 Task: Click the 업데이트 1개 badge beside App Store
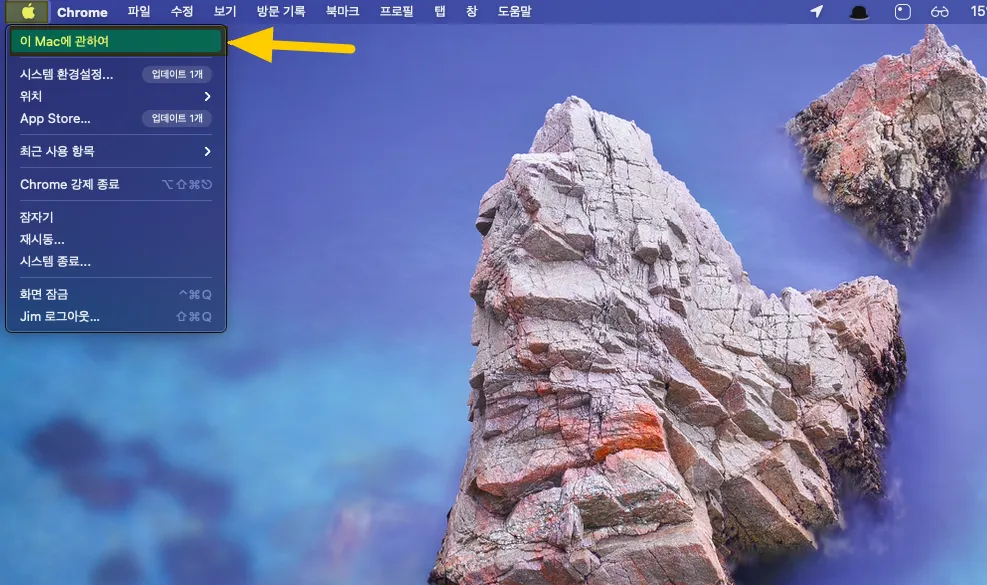177,118
